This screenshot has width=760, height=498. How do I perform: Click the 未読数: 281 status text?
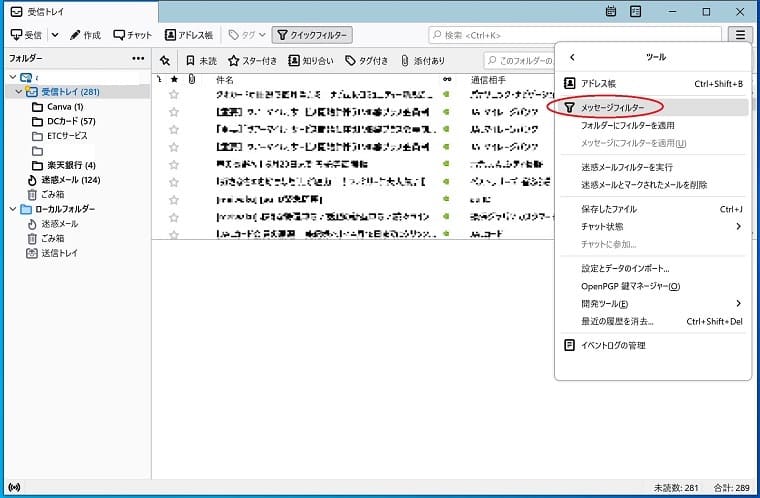(676, 488)
